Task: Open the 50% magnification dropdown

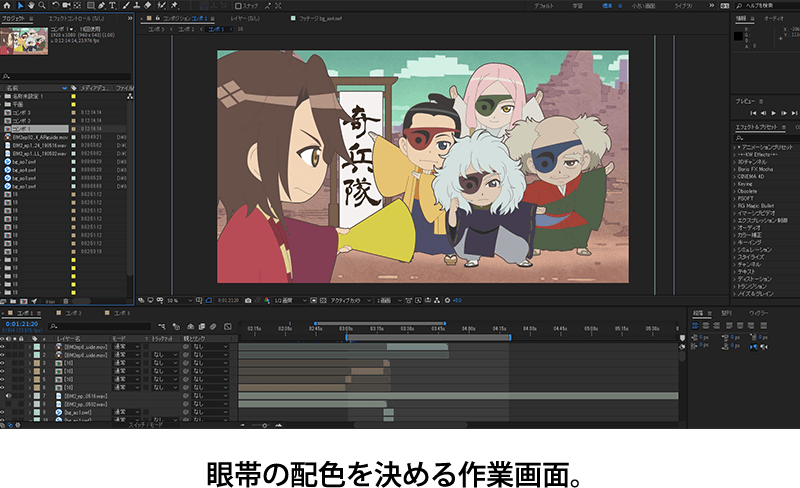Action: (x=180, y=301)
